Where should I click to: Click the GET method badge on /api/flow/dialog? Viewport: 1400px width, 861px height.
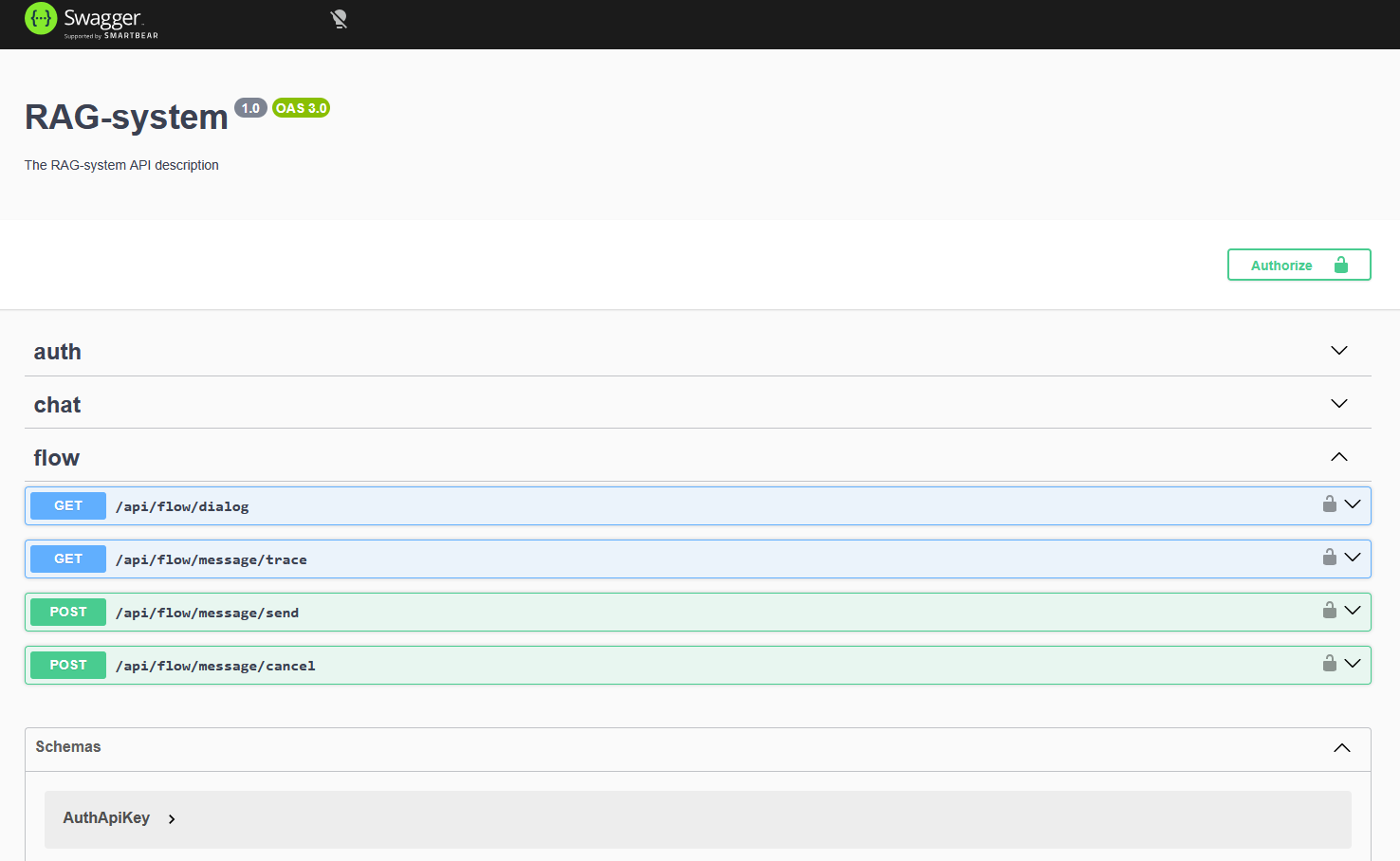point(67,505)
